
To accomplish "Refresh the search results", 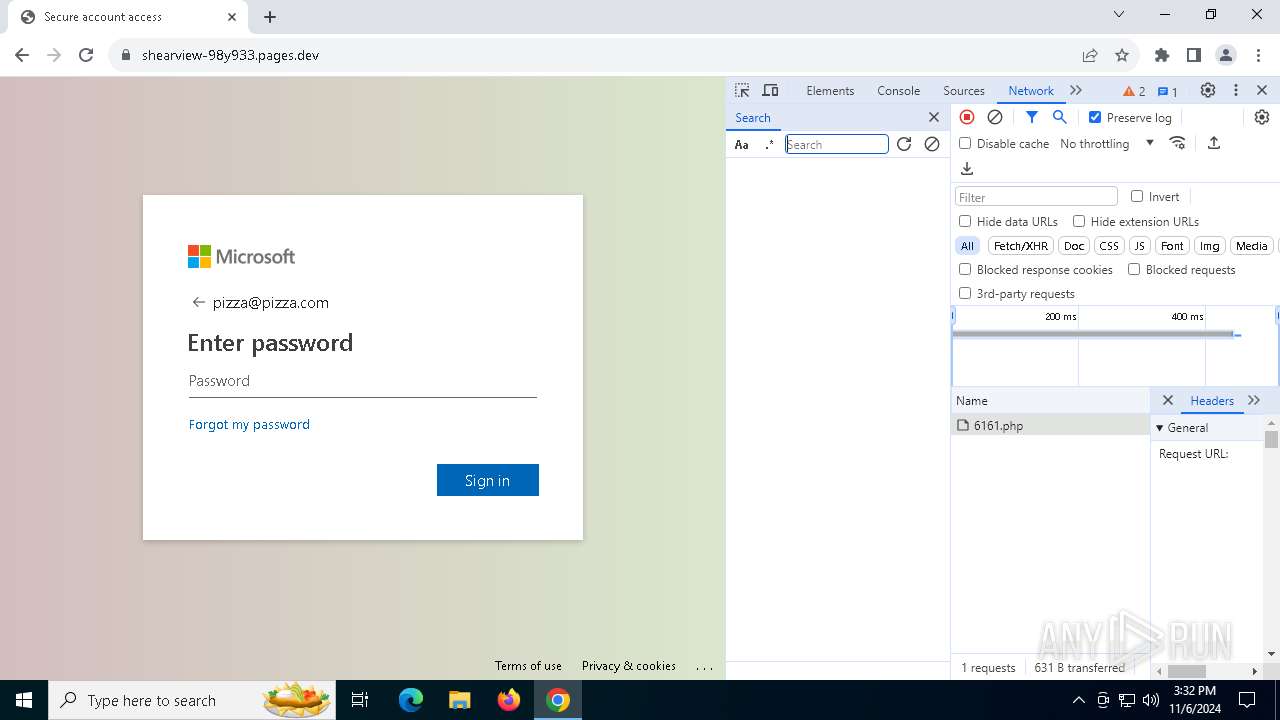I will (904, 144).
